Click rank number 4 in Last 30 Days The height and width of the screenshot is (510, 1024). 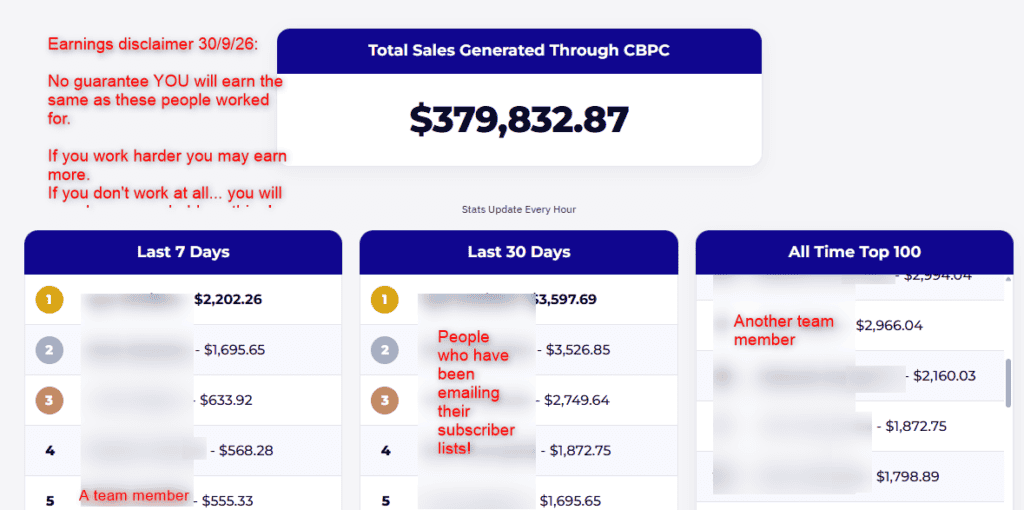tap(385, 451)
